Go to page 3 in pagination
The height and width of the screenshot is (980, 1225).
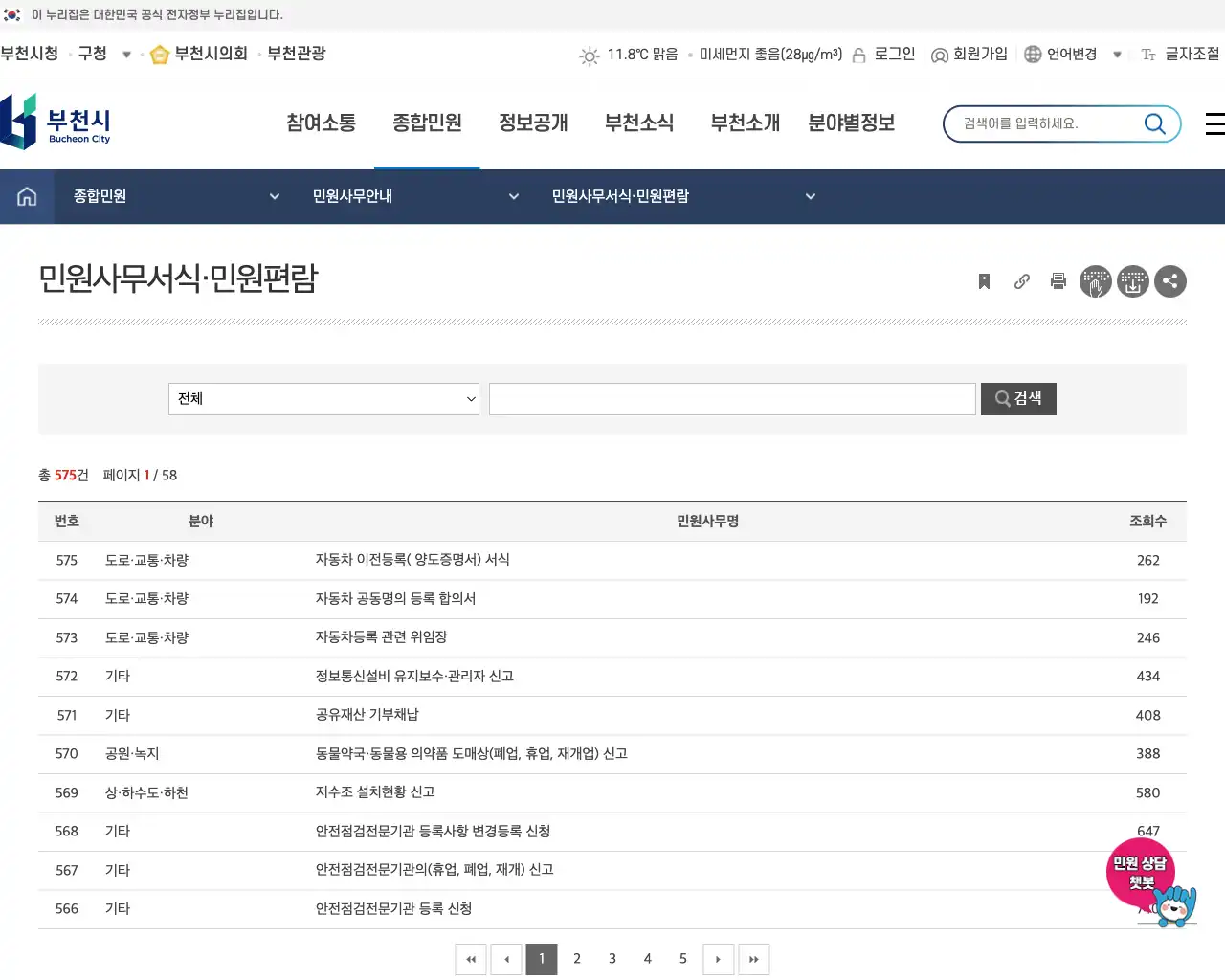[x=612, y=958]
